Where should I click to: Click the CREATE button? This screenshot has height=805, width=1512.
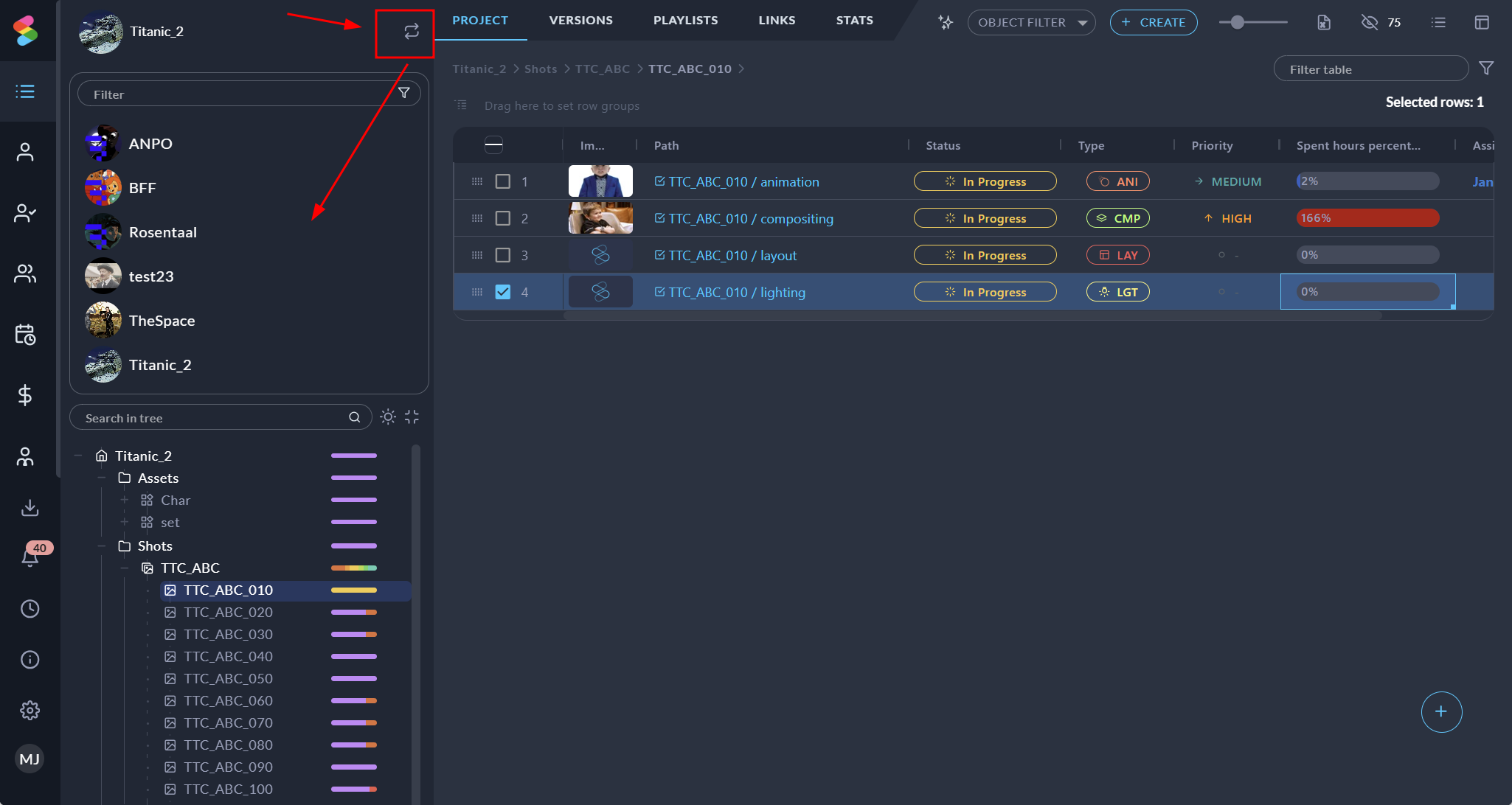[1153, 22]
